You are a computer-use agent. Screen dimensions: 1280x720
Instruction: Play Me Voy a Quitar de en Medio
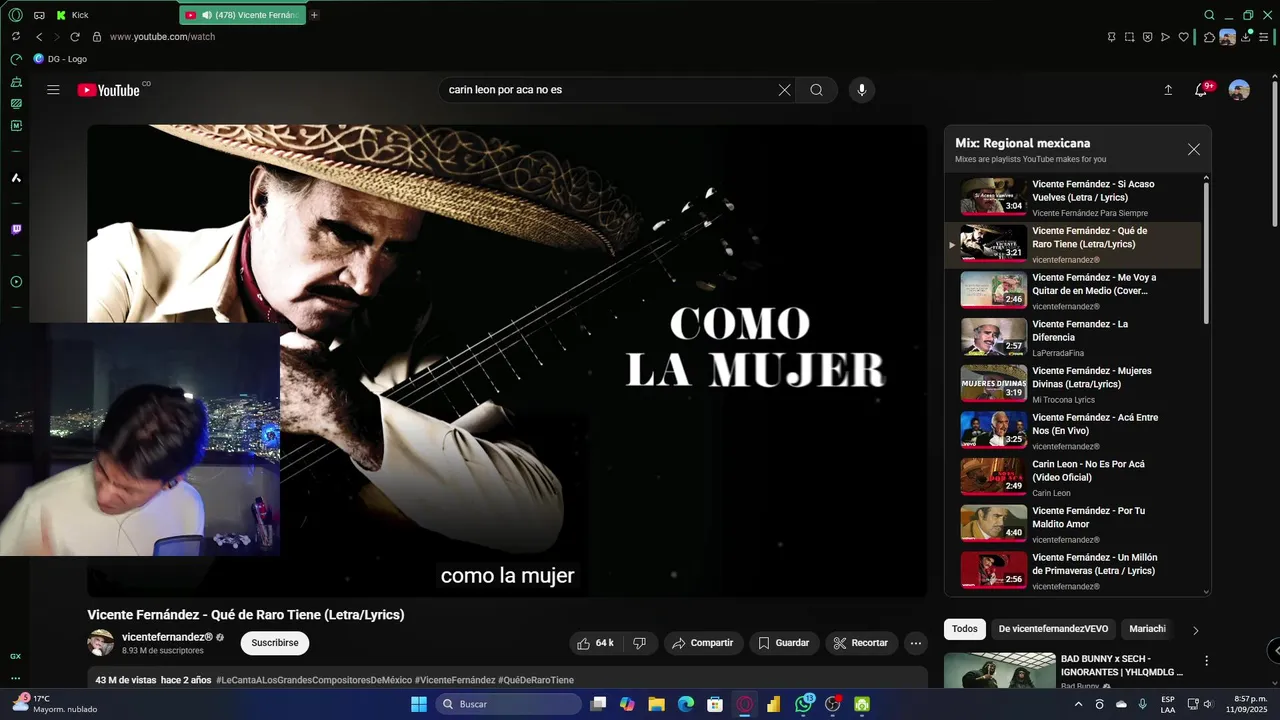pos(1073,290)
